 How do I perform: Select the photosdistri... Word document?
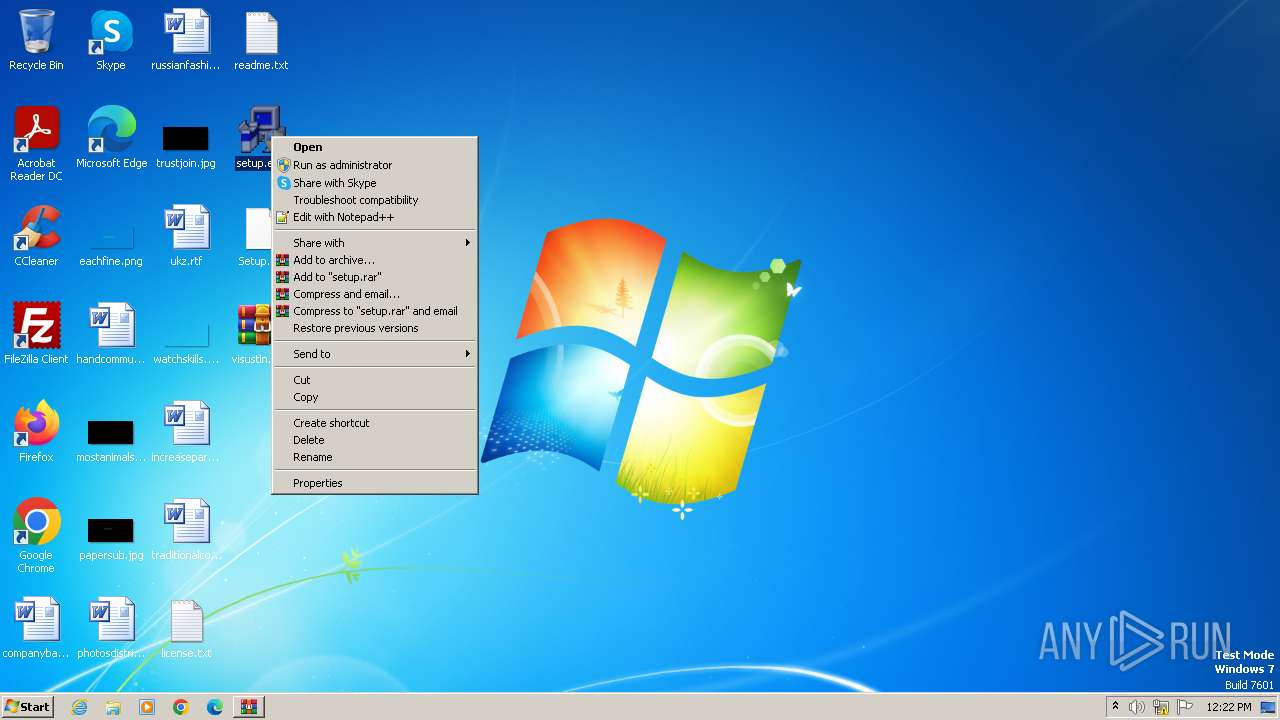coord(111,628)
